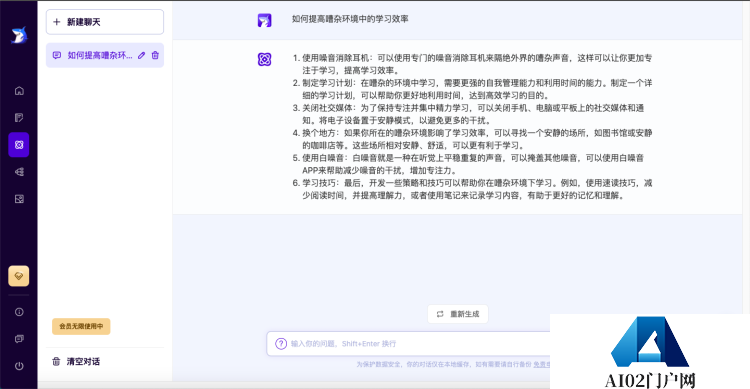Open the info icon in sidebar
The height and width of the screenshot is (389, 750).
pos(19,312)
